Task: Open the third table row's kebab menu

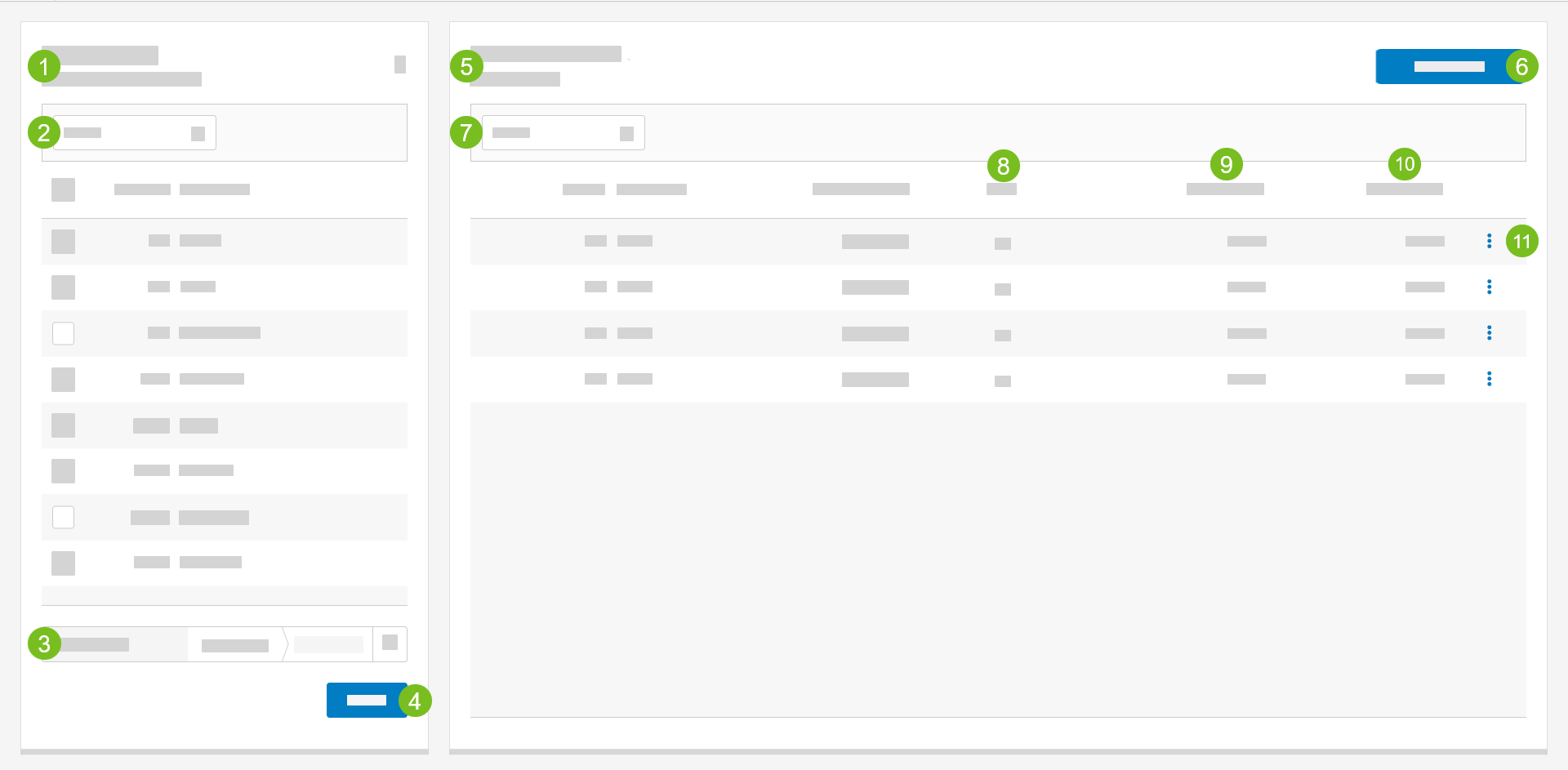Action: [x=1490, y=332]
